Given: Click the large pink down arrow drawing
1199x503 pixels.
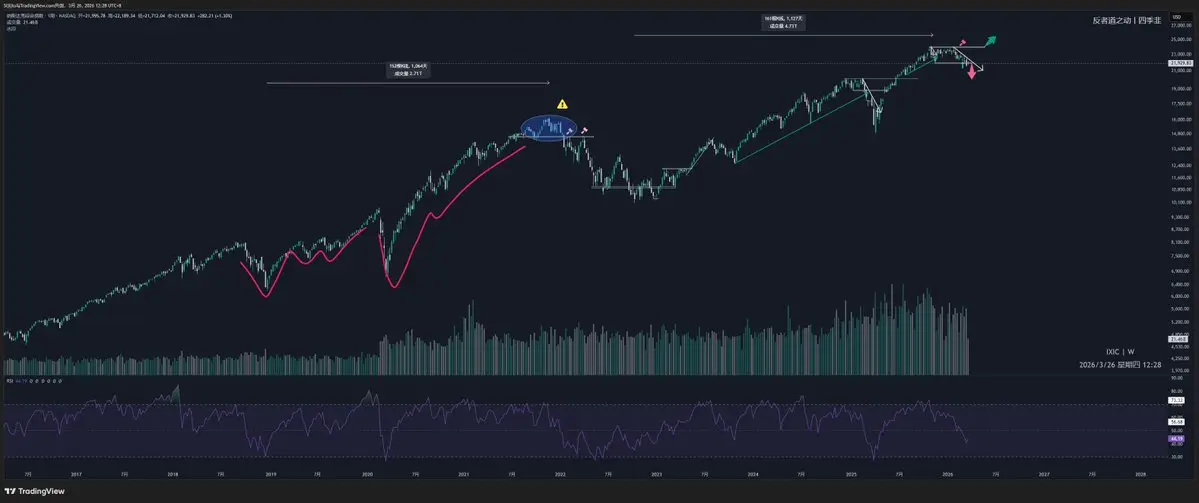Looking at the screenshot, I should click(x=972, y=72).
